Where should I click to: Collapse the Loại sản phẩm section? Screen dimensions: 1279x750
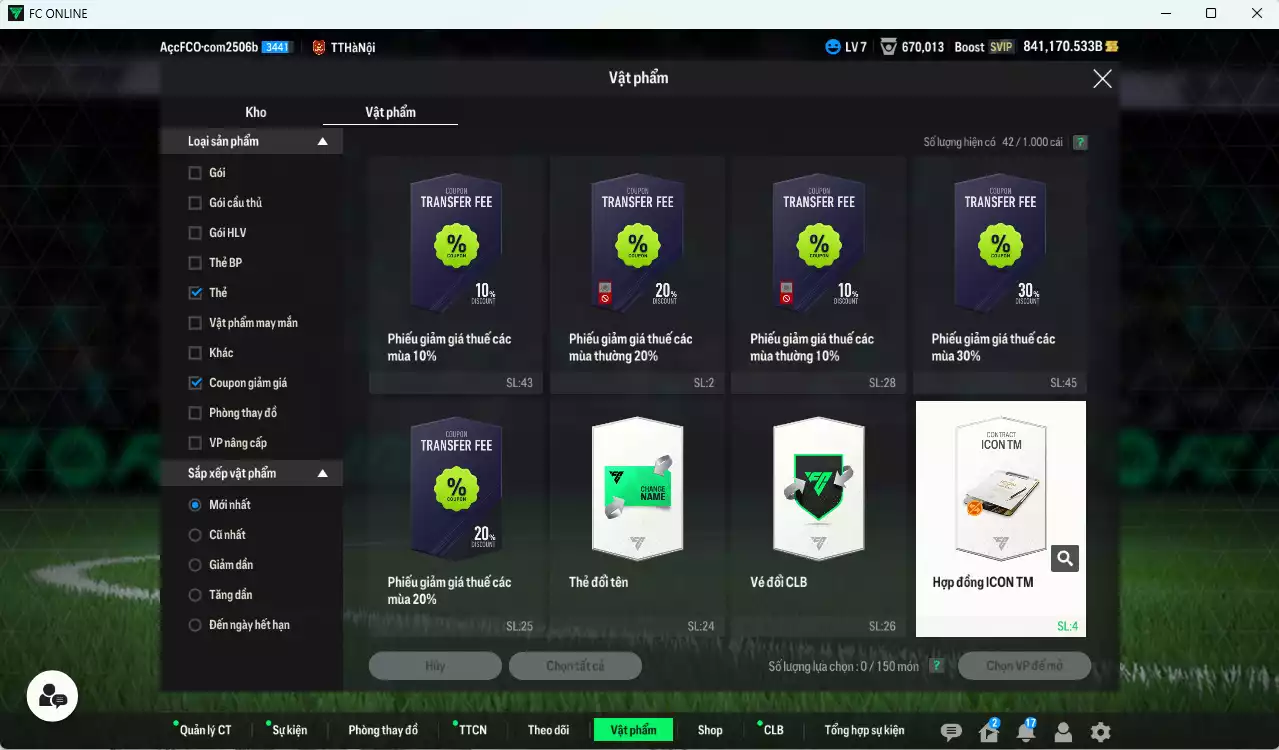[322, 142]
